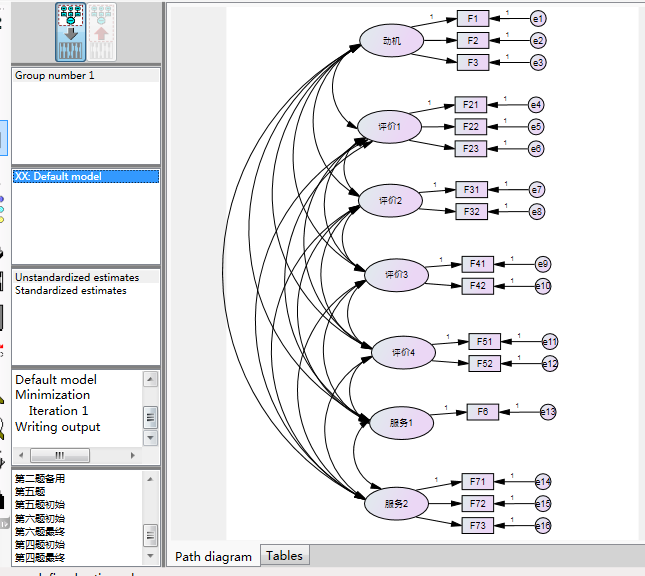
Task: Switch to the Path diagram tab
Action: pyautogui.click(x=213, y=557)
